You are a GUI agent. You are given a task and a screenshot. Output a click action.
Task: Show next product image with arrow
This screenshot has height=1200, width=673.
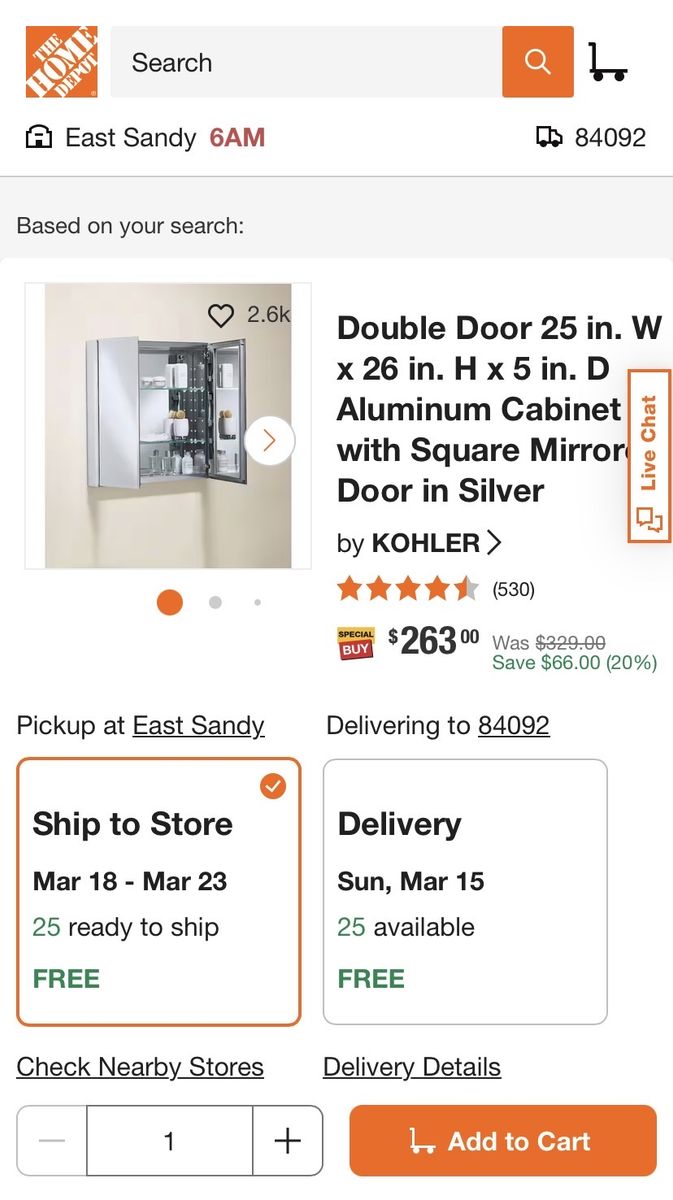pos(268,441)
